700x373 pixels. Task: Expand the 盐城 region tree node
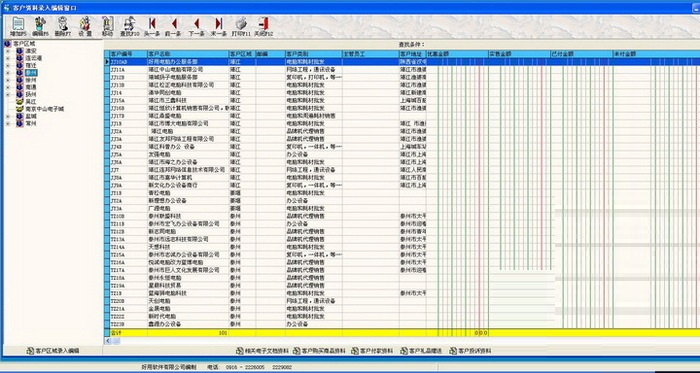tap(7, 116)
